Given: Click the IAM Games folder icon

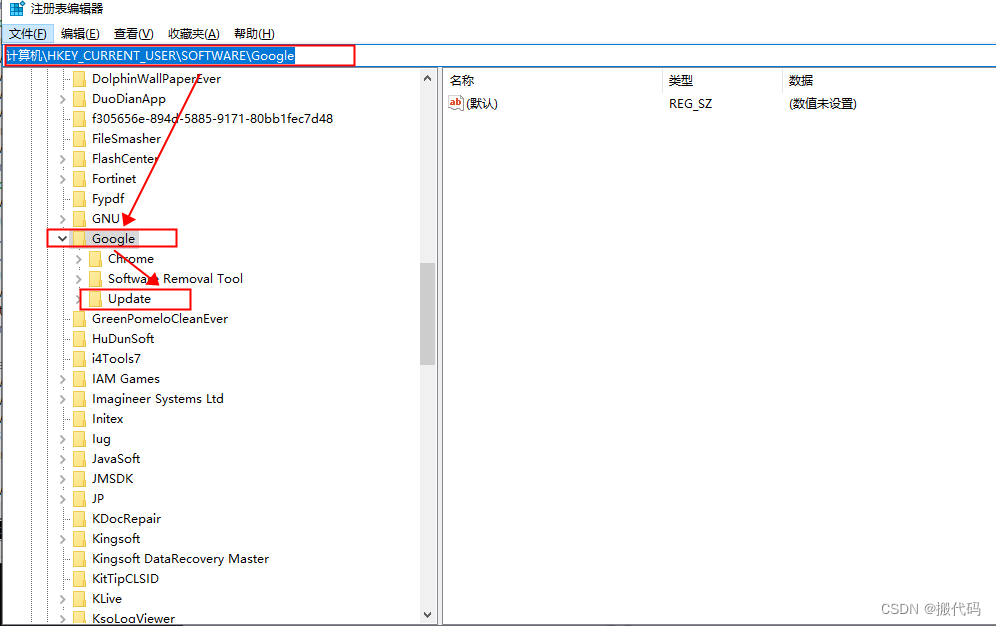Looking at the screenshot, I should [79, 379].
